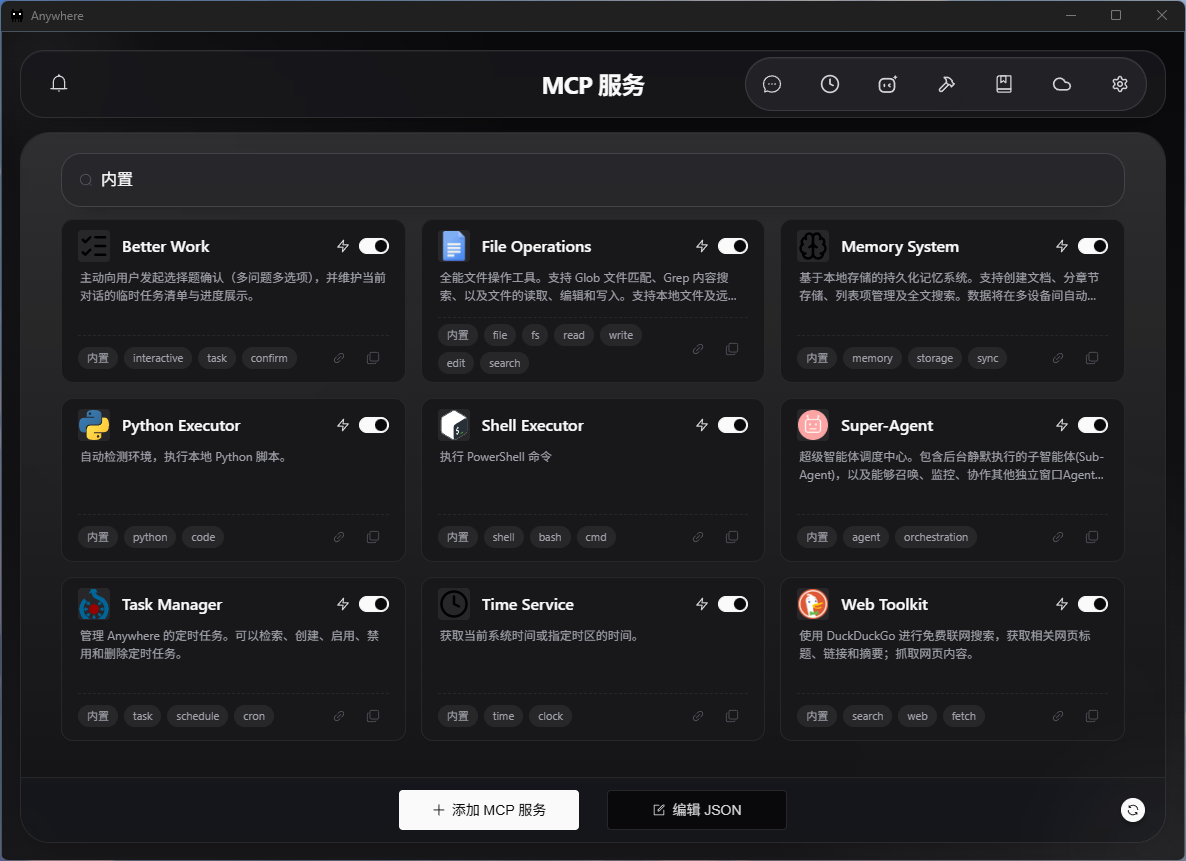Viewport: 1186px width, 861px height.
Task: Disable the Task Manager toggle
Action: point(374,604)
